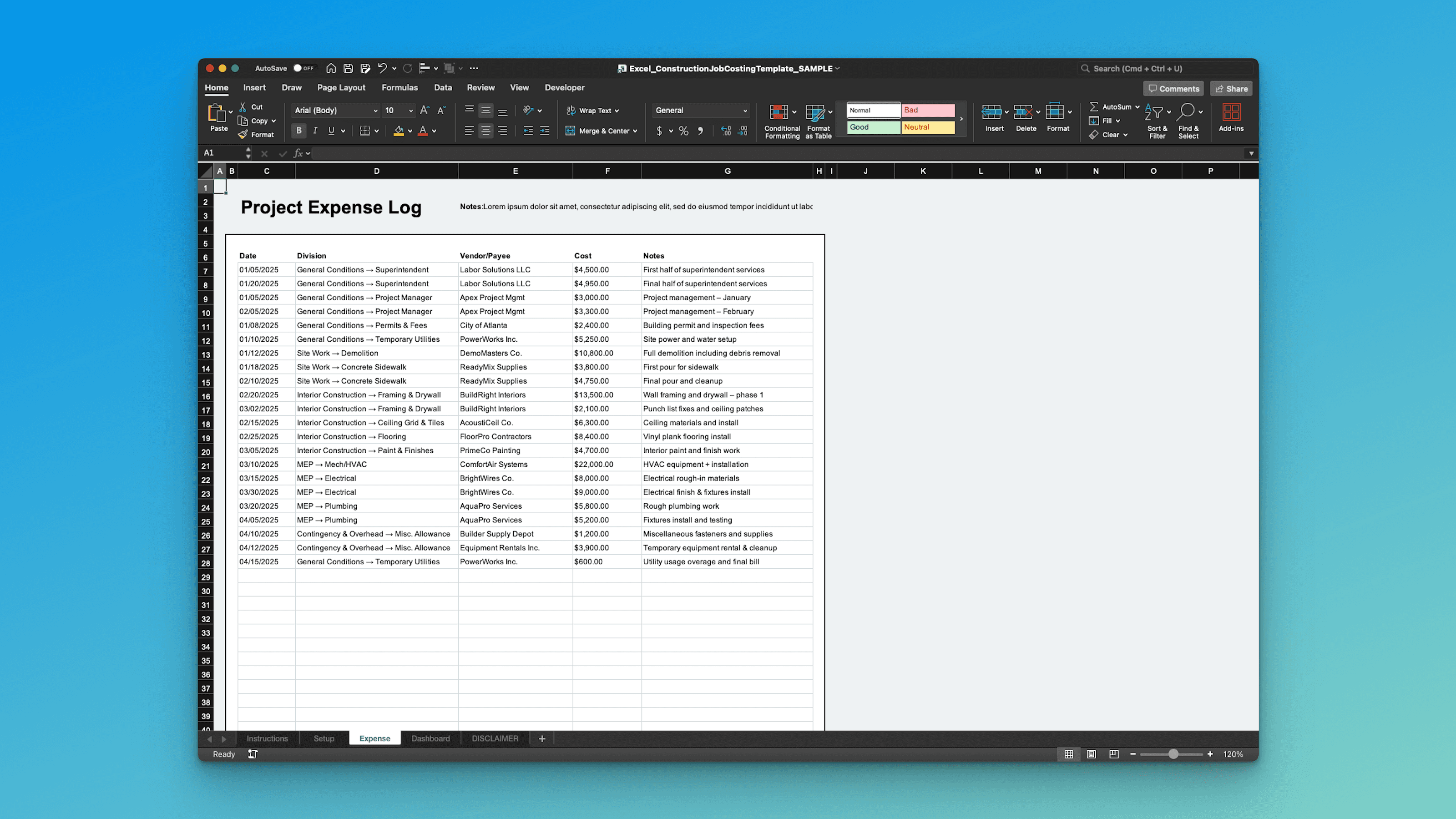
Task: Apply the Percent Style number format
Action: pos(683,131)
